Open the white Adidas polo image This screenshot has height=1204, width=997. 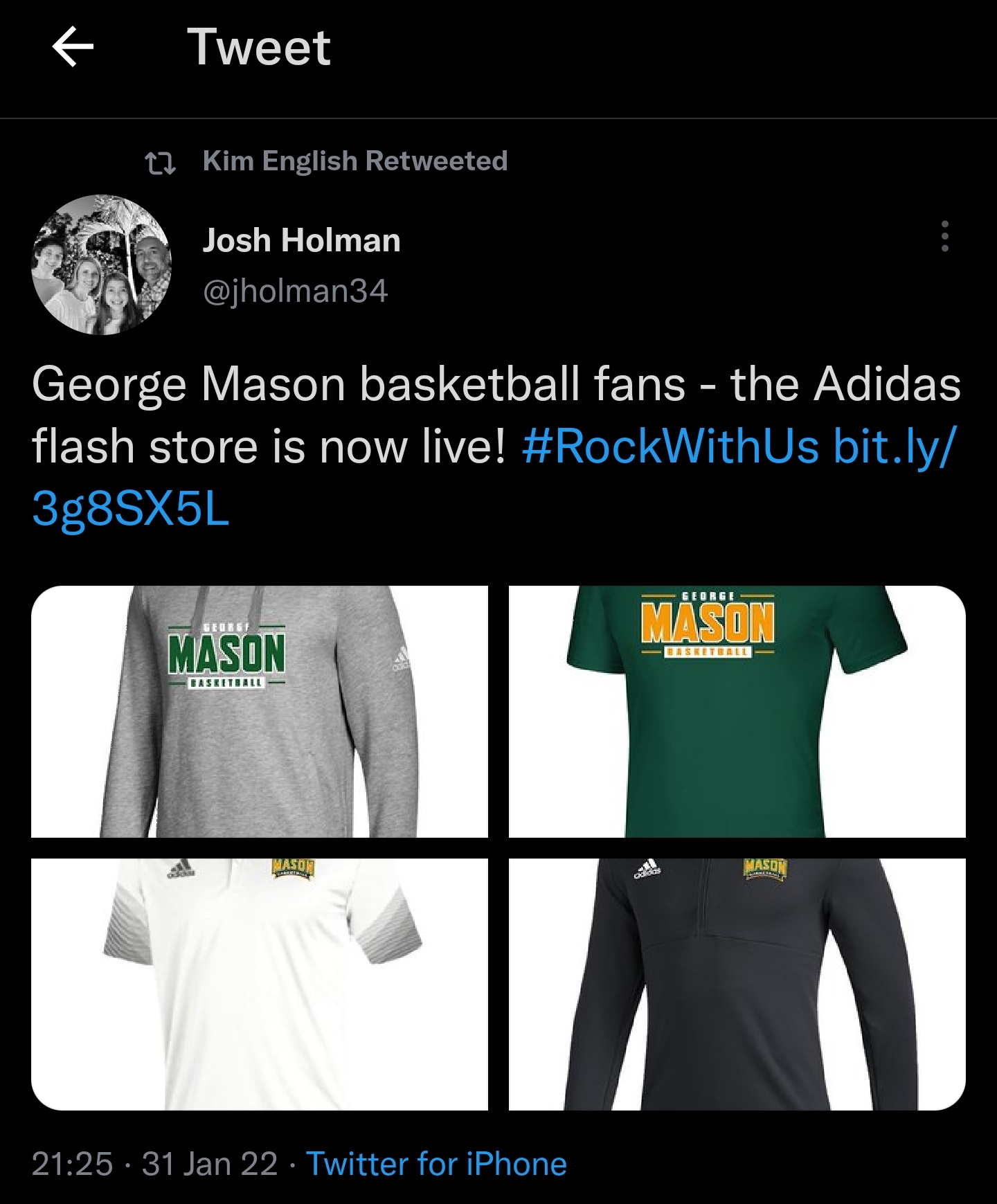260,984
